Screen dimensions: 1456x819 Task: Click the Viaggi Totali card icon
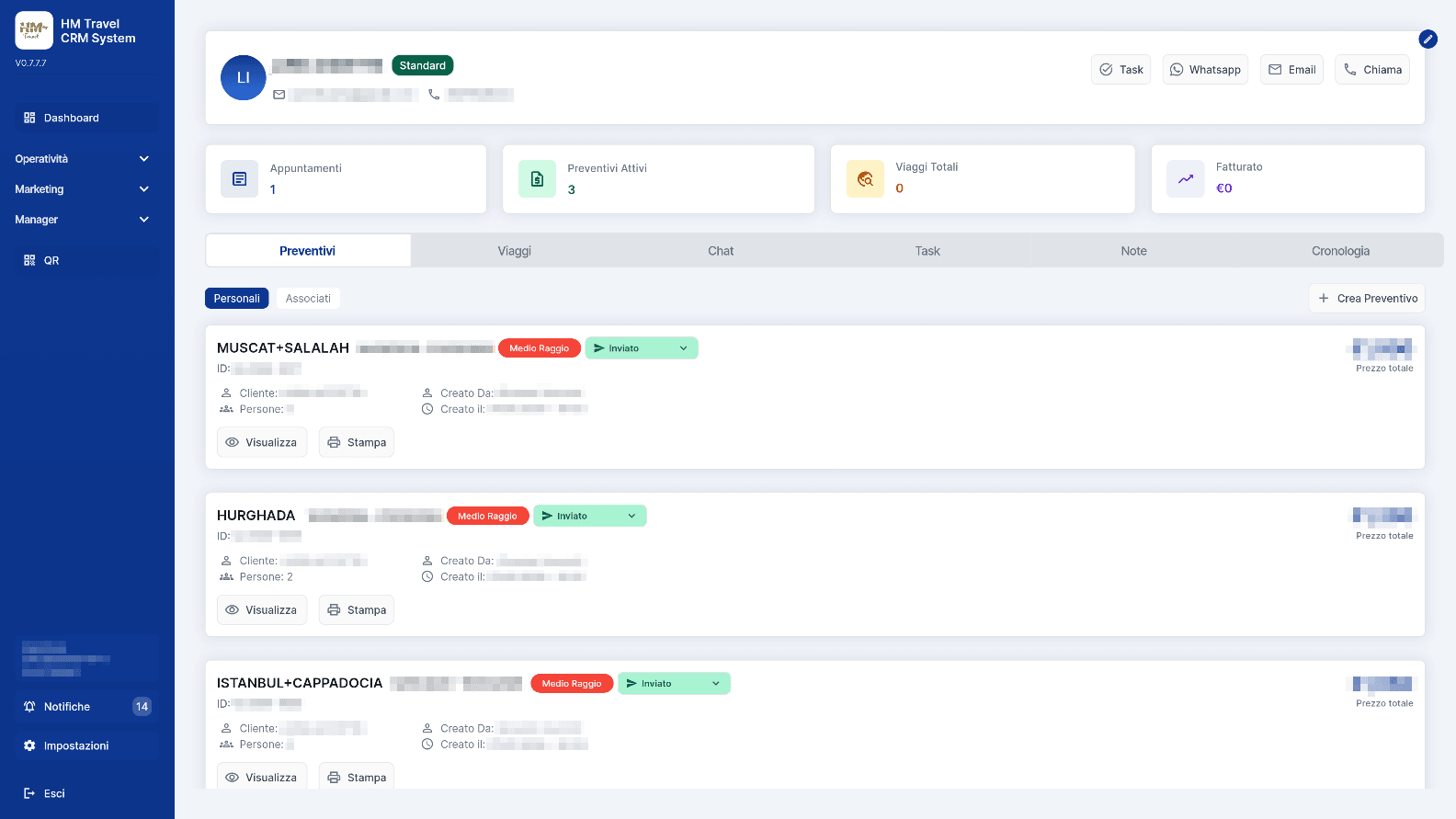[865, 179]
